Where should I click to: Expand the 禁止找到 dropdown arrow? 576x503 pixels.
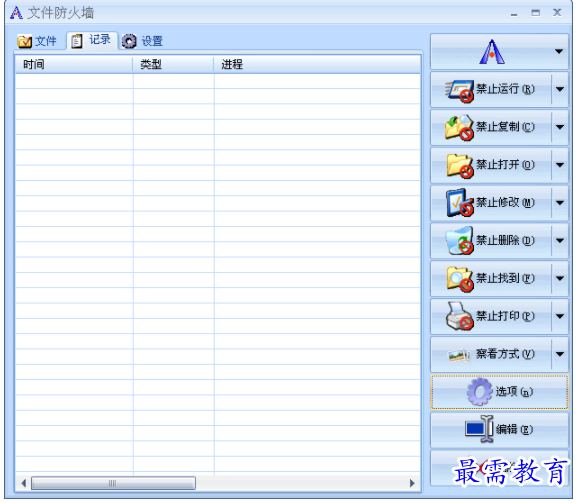point(560,279)
